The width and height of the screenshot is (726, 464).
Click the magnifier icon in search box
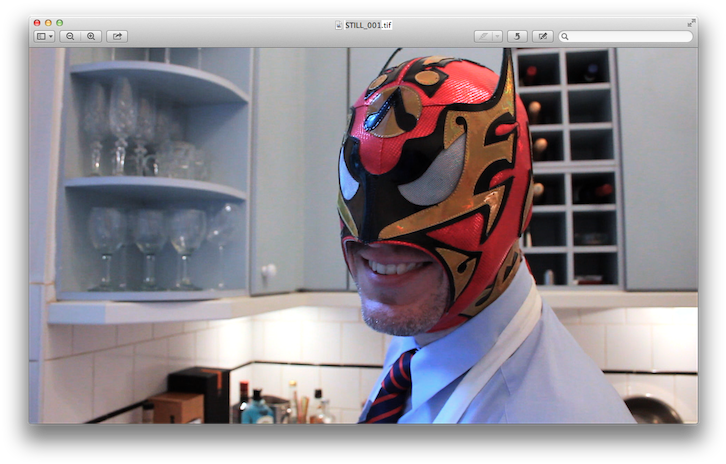[566, 36]
